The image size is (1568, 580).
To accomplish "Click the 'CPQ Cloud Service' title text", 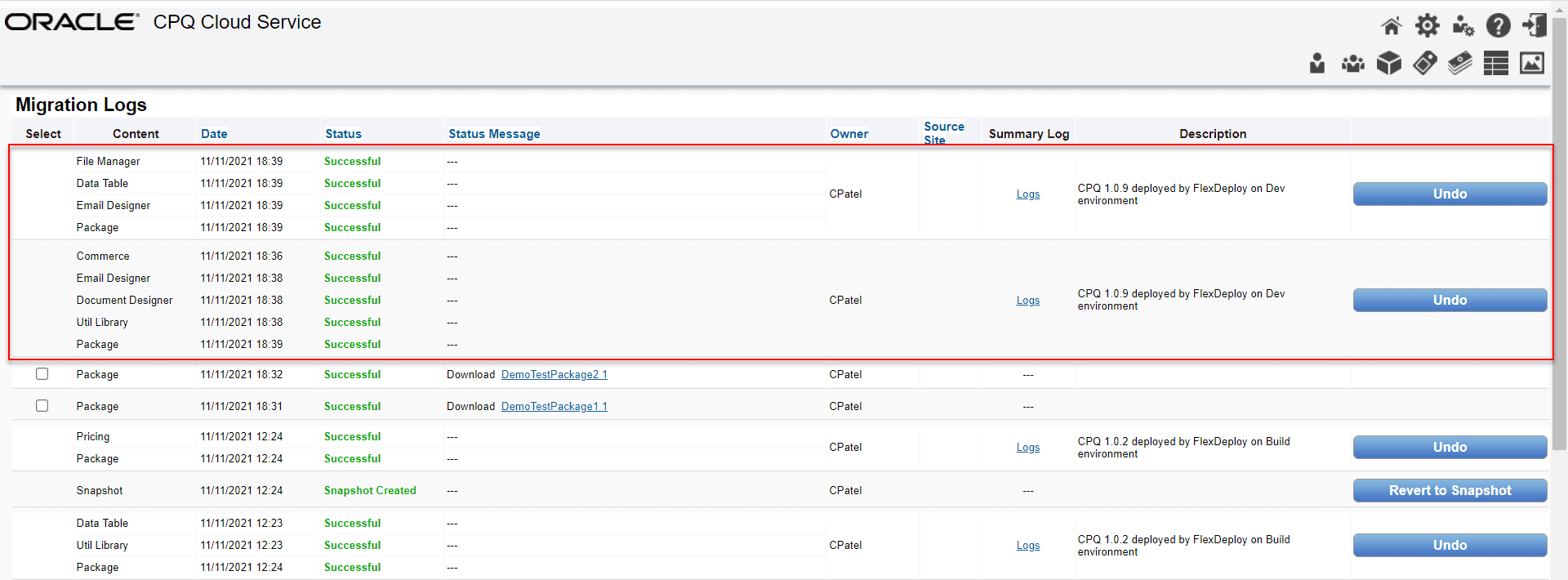I will point(238,22).
